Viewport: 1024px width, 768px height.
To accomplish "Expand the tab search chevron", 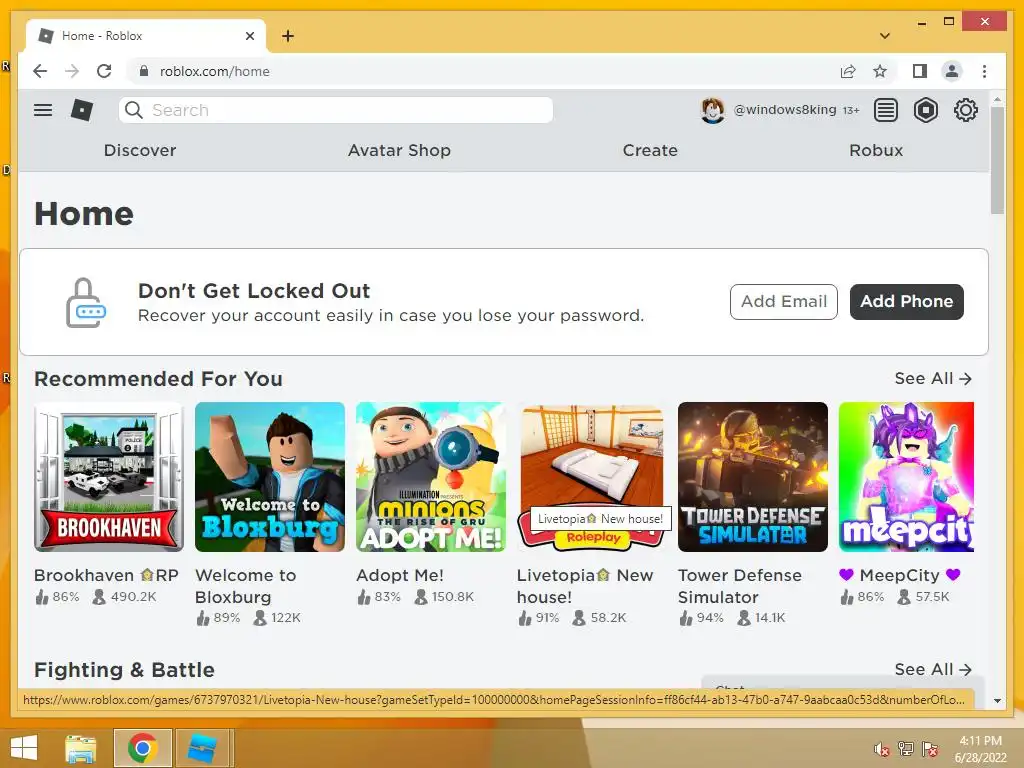I will pyautogui.click(x=885, y=36).
